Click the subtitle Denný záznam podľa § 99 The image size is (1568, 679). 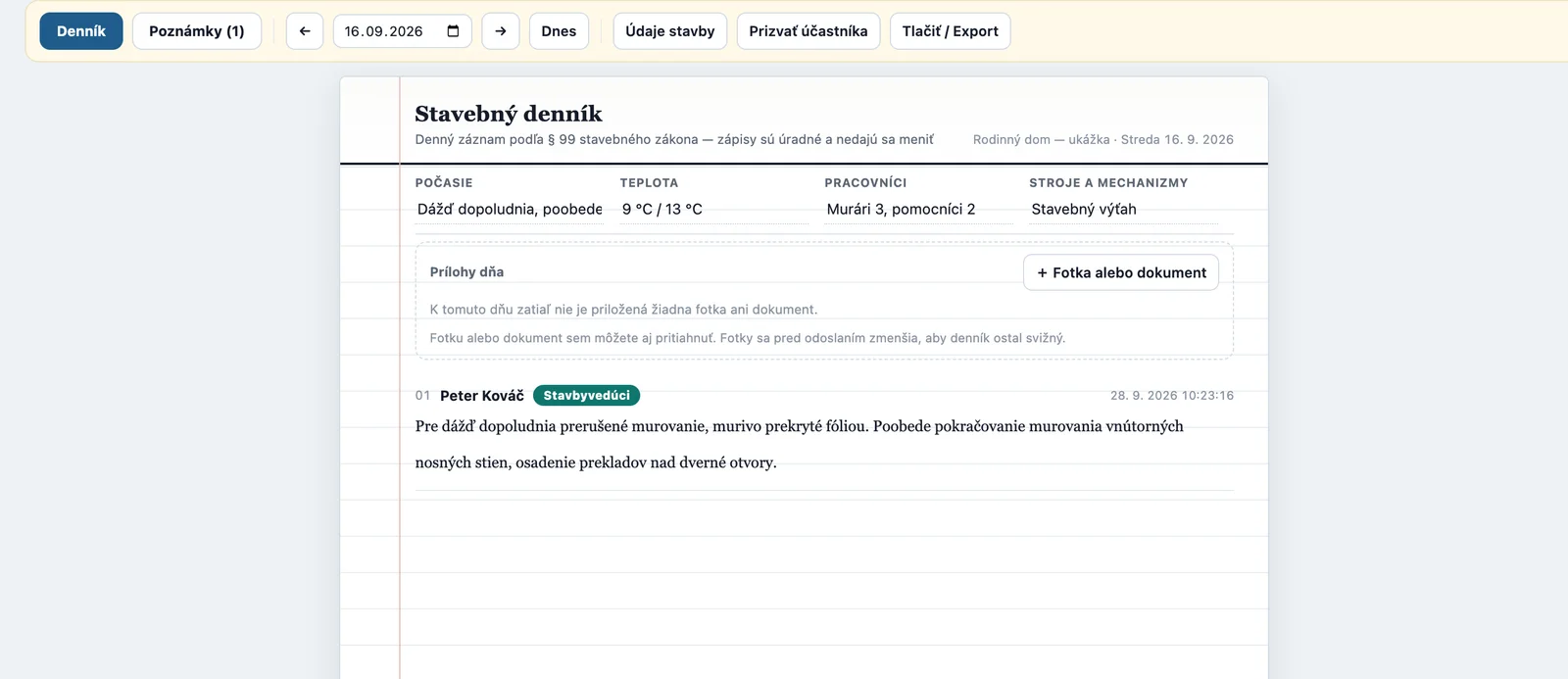674,140
